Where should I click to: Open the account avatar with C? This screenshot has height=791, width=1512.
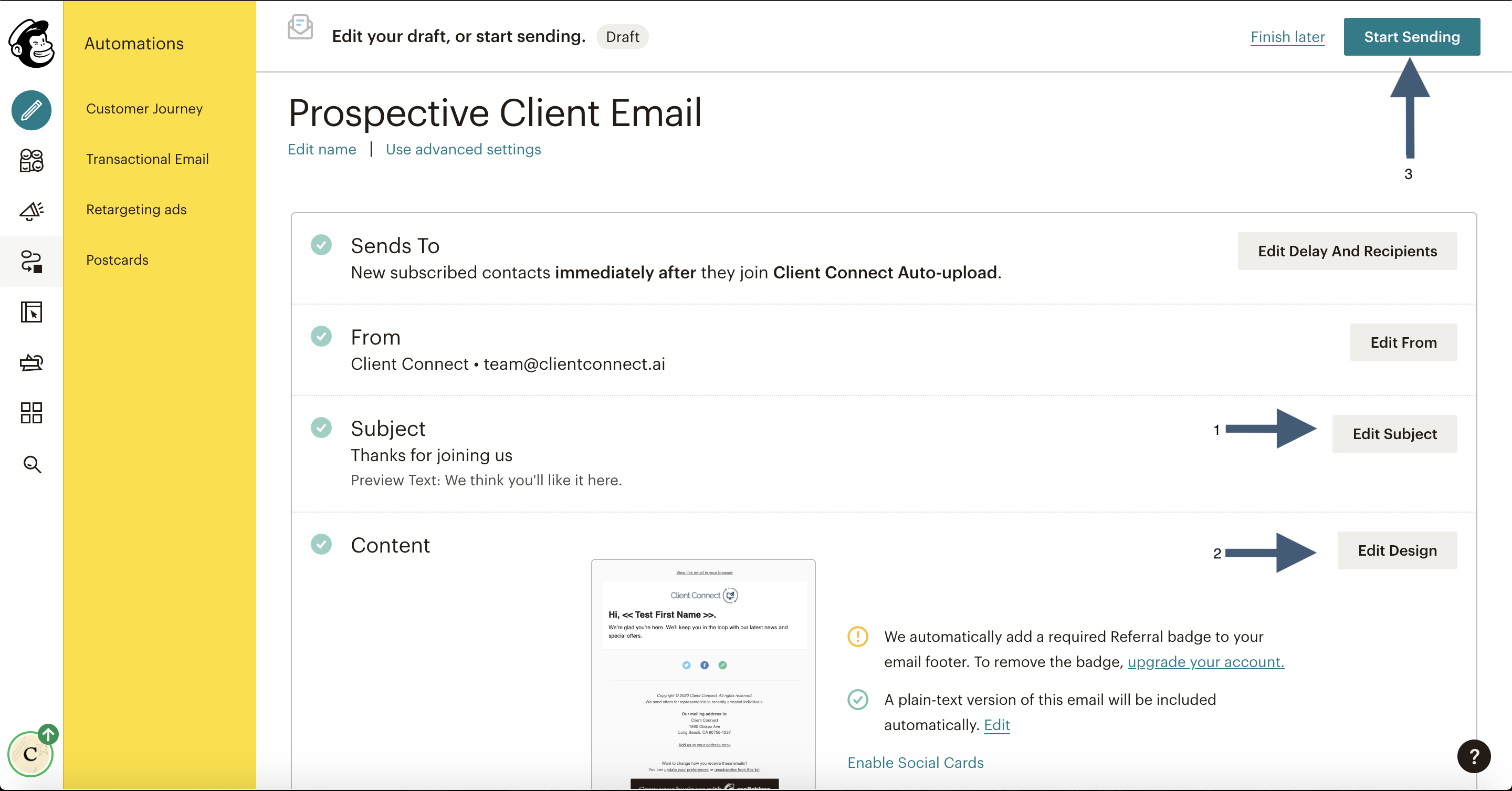pos(30,754)
